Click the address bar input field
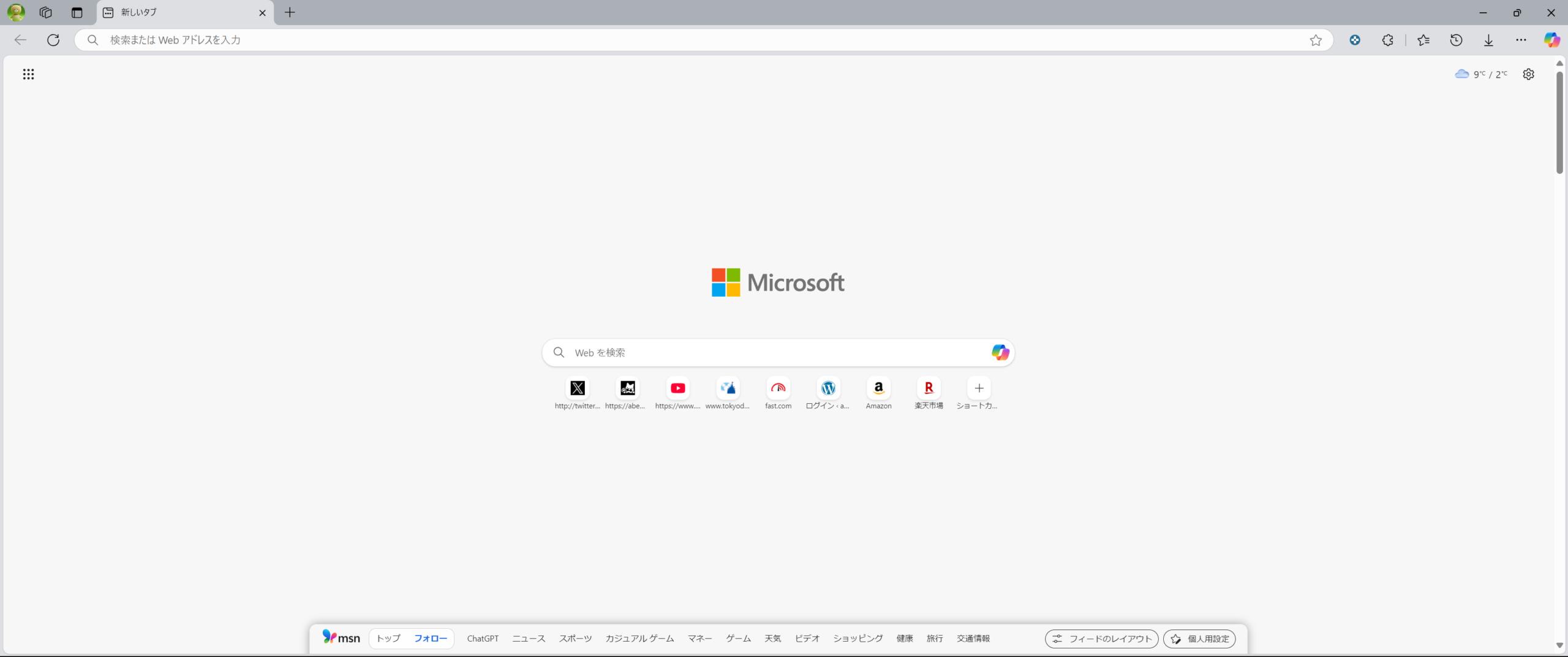Screen dimensions: 1568x657 tap(704, 40)
